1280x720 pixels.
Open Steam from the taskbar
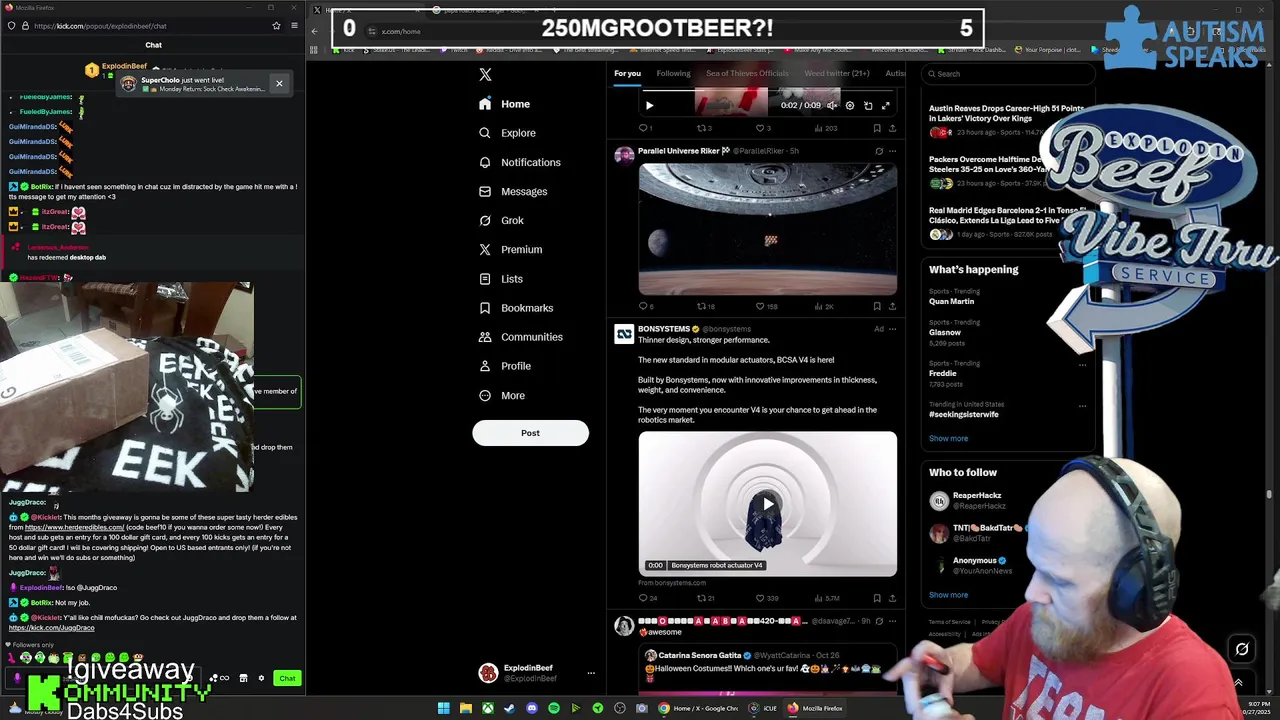(509, 708)
